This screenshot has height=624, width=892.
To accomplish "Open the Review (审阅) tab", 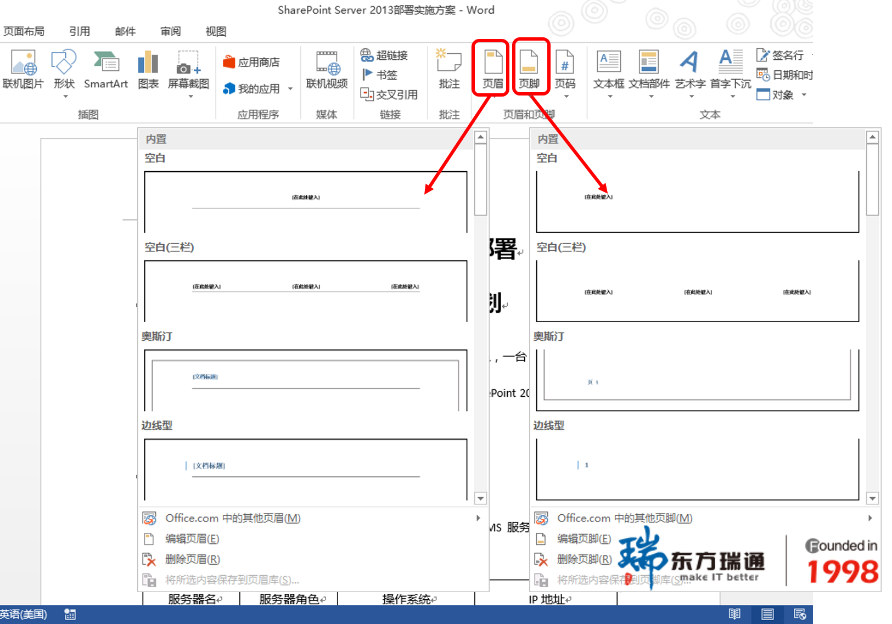I will coord(171,31).
